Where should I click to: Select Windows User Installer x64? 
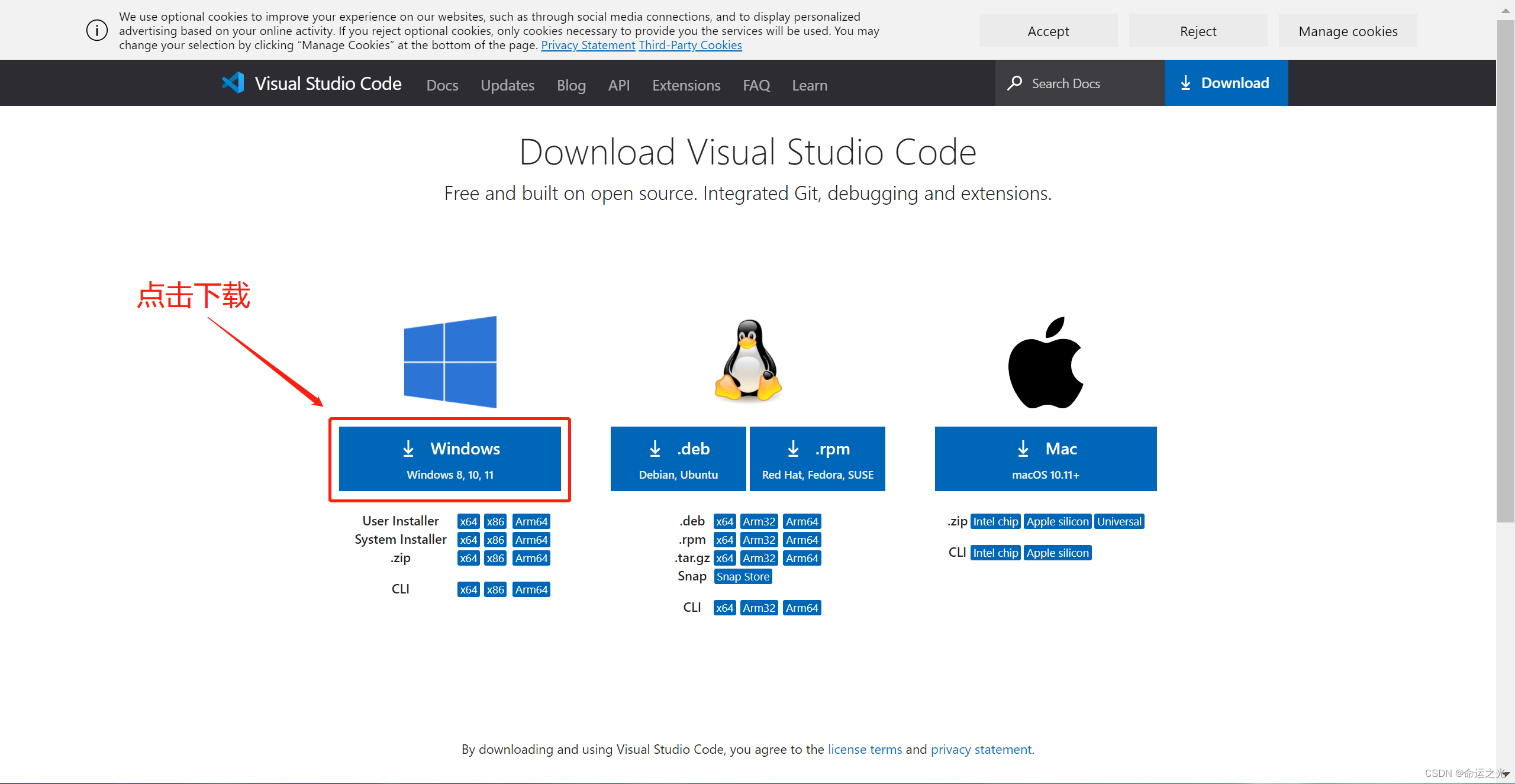(x=468, y=521)
